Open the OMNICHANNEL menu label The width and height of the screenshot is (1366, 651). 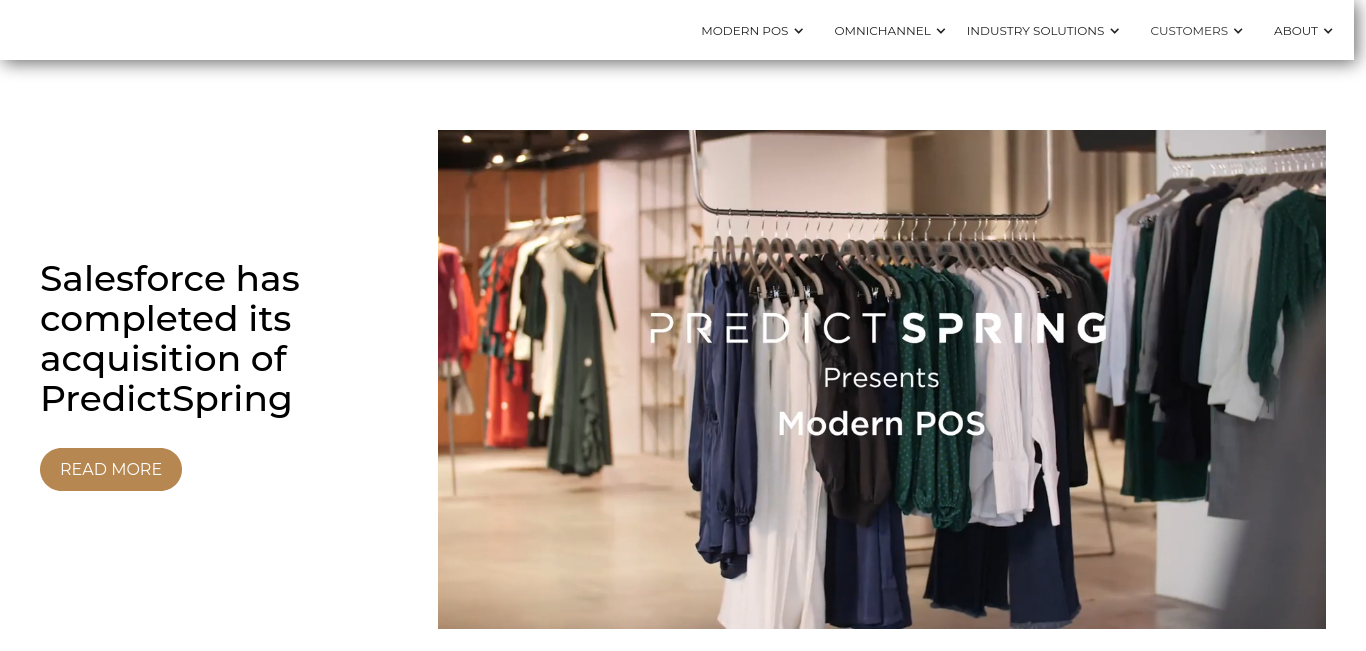pos(883,31)
